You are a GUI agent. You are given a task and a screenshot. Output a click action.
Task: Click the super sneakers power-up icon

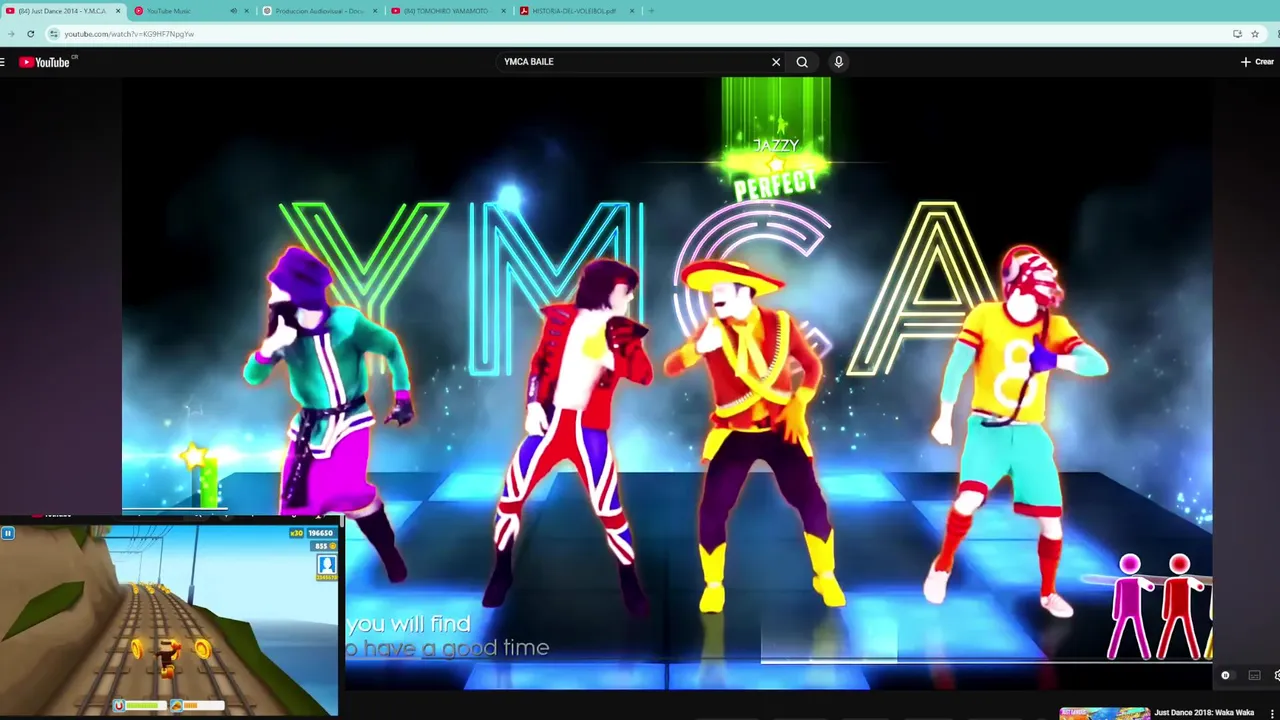click(176, 706)
